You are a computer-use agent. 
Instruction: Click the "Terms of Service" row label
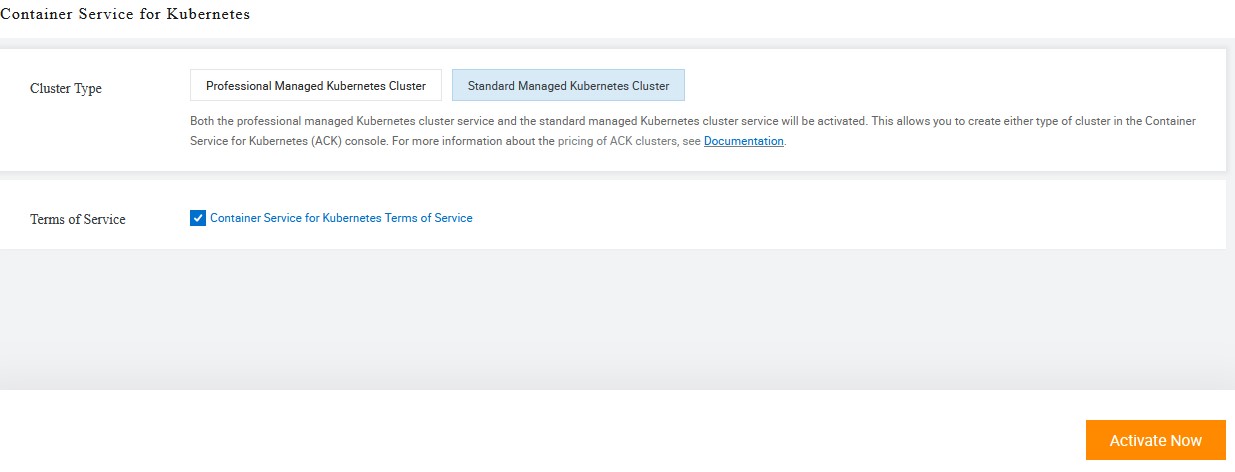[x=78, y=219]
